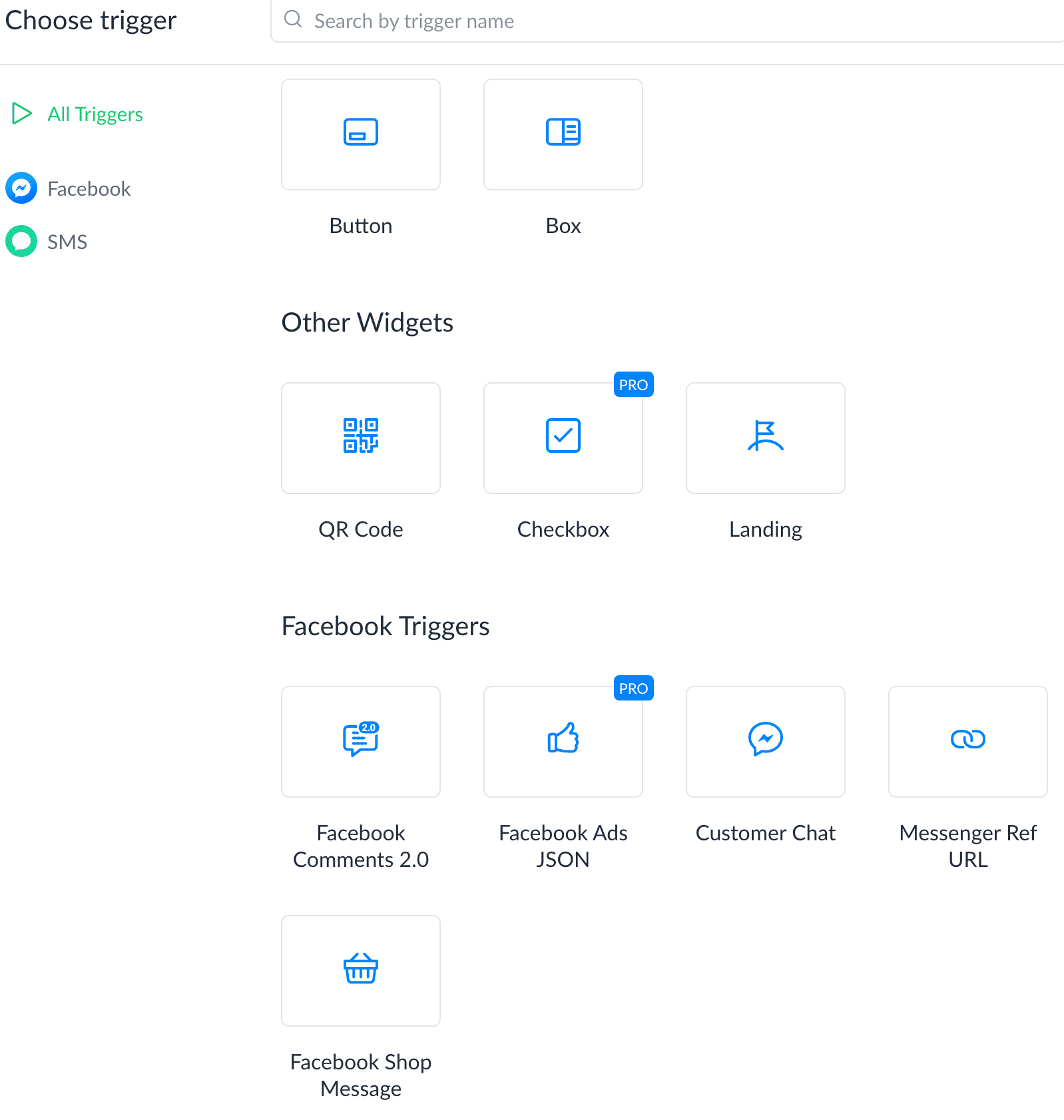Click the Messenger Ref URL label

(x=968, y=846)
